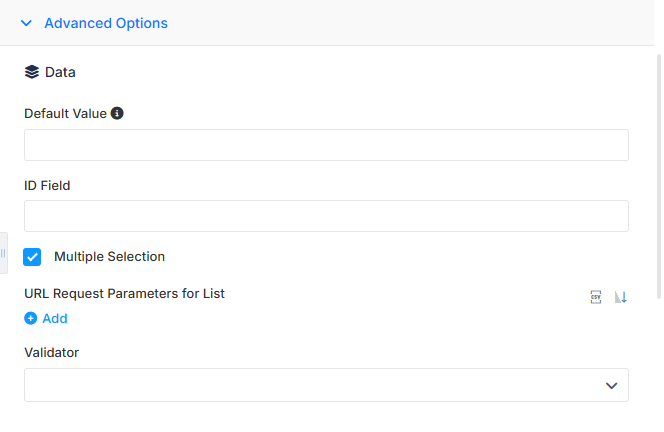The width and height of the screenshot is (664, 432).
Task: Click the vertical scrollbar on the right
Action: (658, 177)
